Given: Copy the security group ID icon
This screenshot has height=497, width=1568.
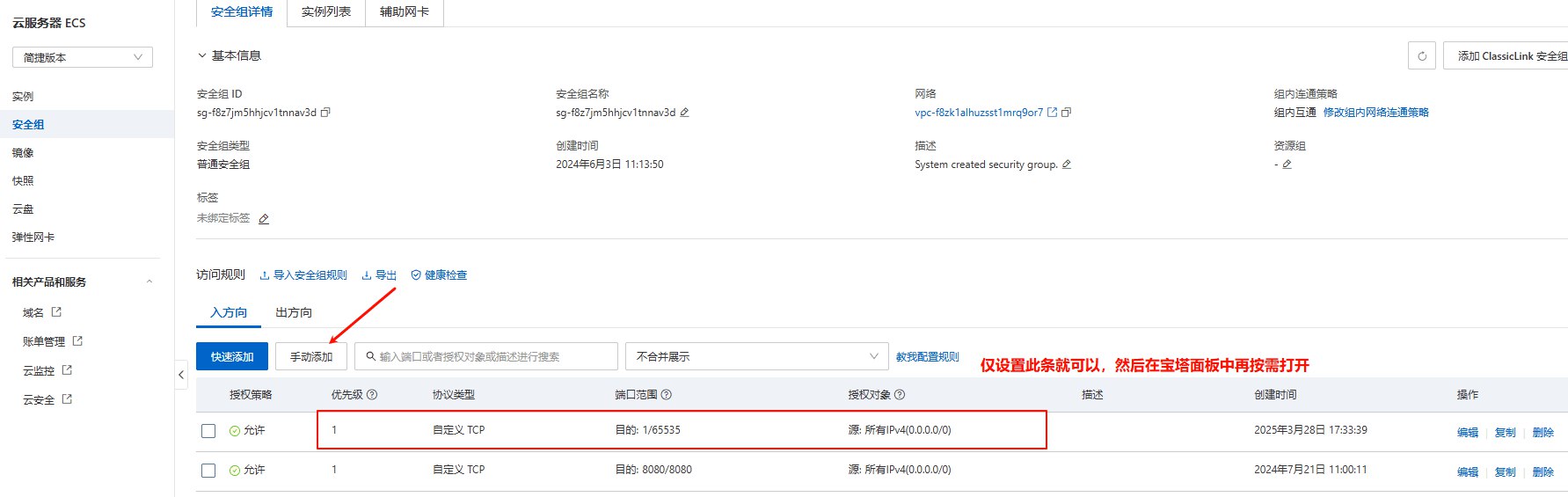Looking at the screenshot, I should [325, 113].
